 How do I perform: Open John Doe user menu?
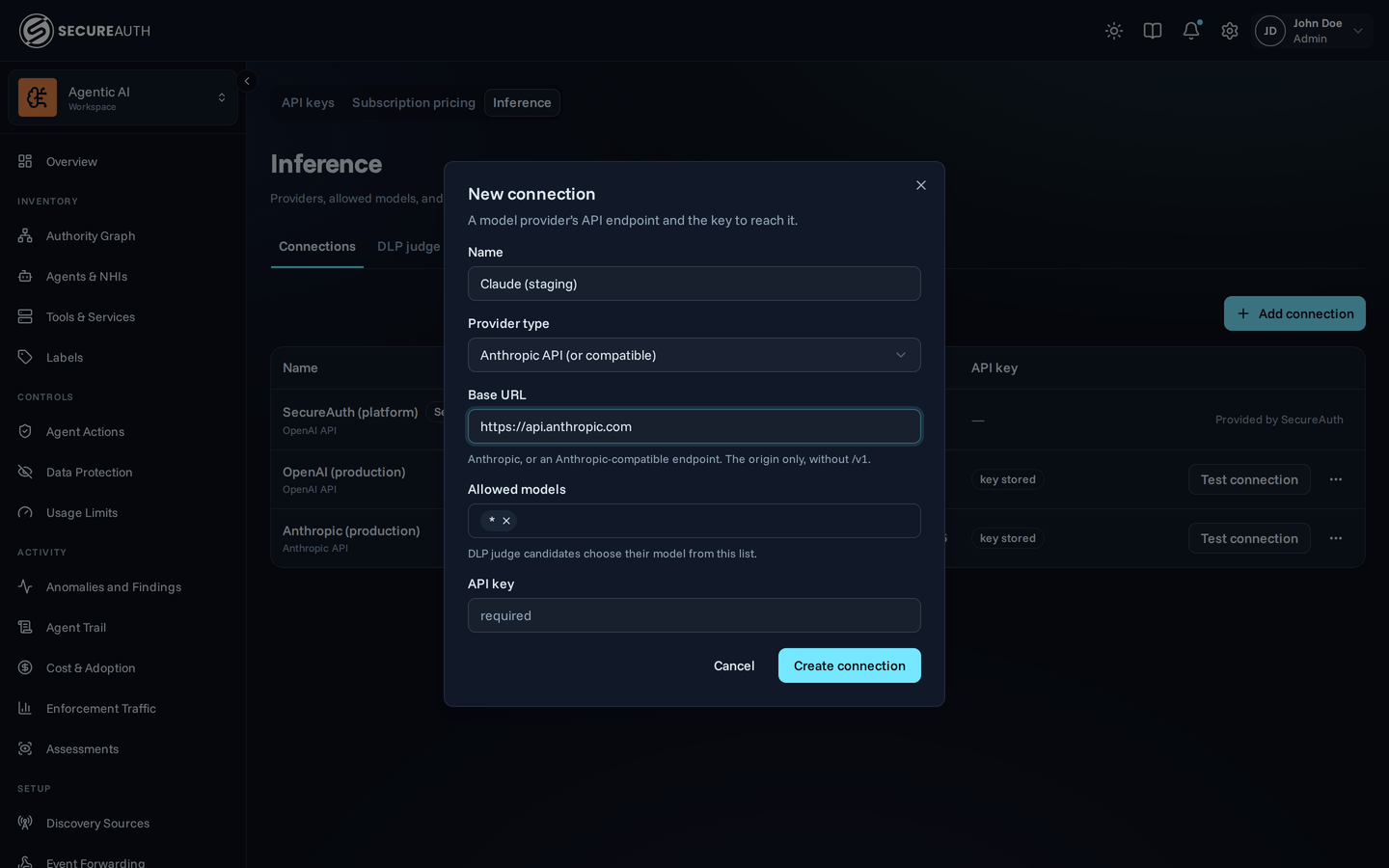pos(1313,31)
